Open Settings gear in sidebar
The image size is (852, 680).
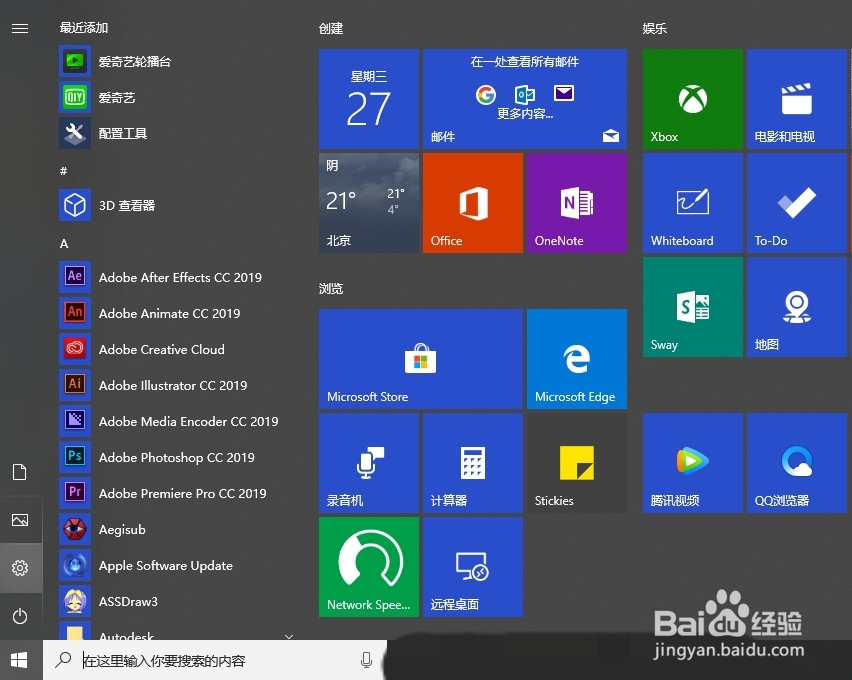tap(20, 567)
